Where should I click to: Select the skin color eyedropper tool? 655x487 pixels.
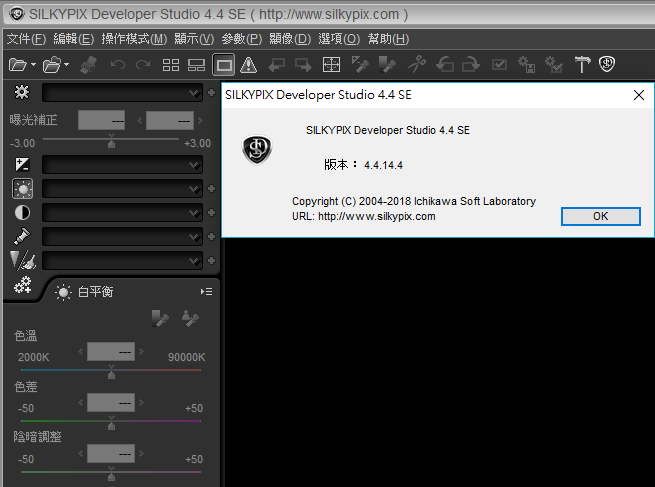click(x=387, y=65)
